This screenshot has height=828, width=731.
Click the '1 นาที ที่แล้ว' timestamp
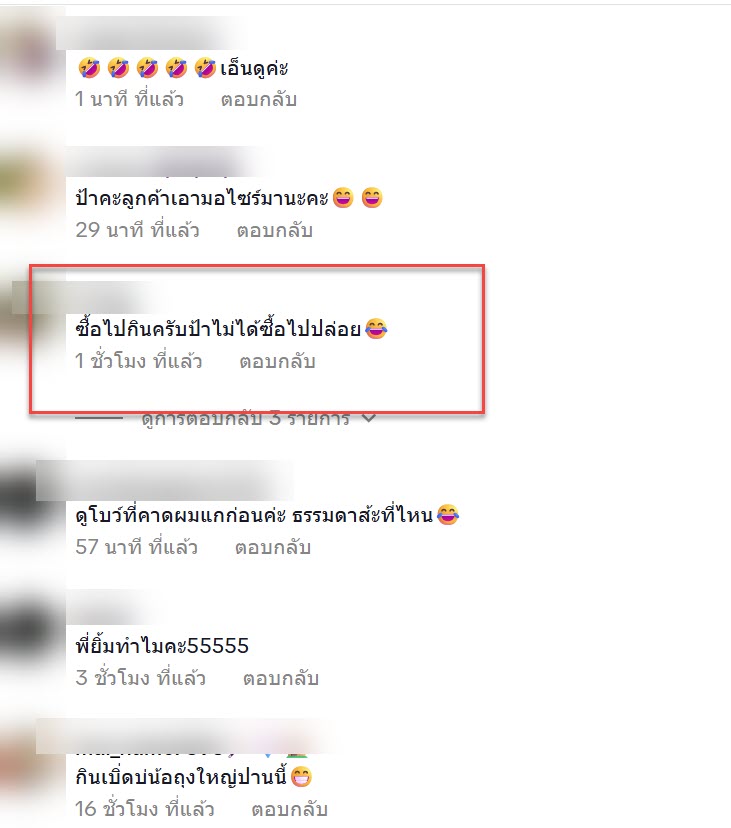point(129,99)
